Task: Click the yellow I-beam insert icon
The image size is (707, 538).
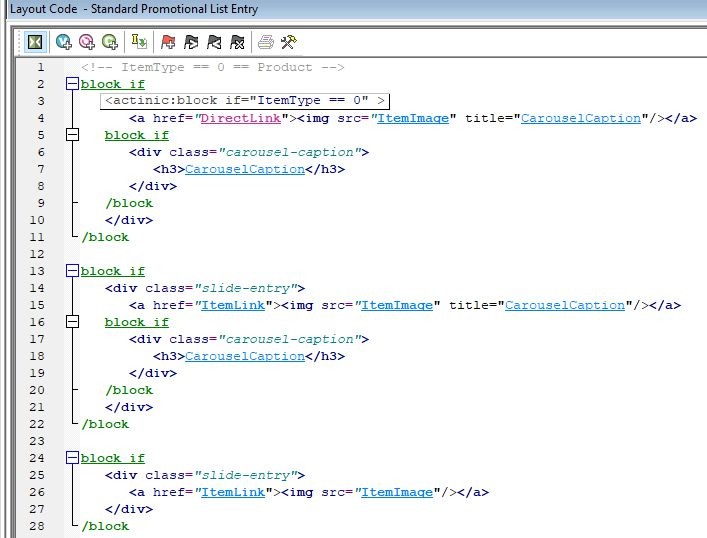Action: click(140, 42)
